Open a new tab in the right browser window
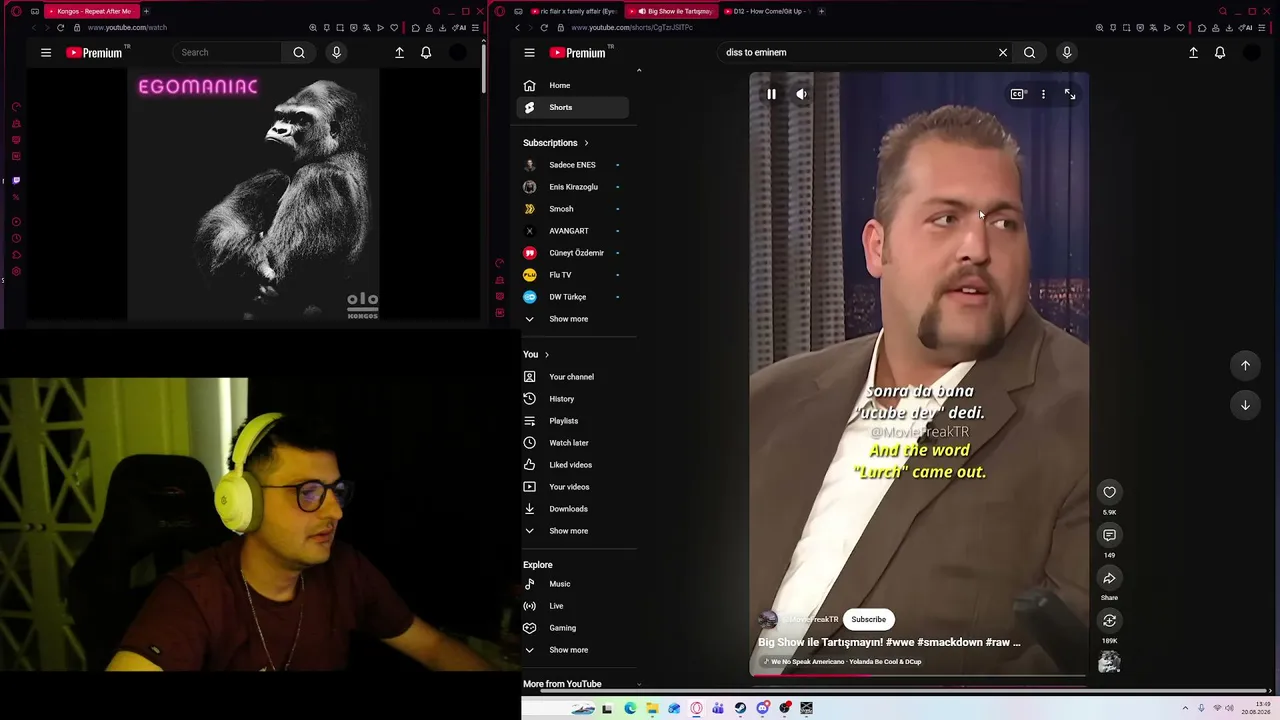This screenshot has width=1280, height=720. pos(821,11)
